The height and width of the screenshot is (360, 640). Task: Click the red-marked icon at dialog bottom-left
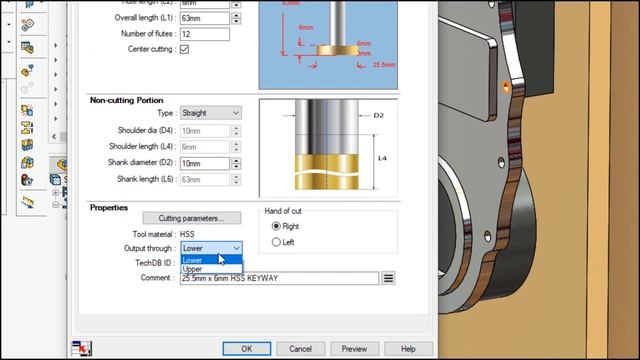[x=82, y=349]
